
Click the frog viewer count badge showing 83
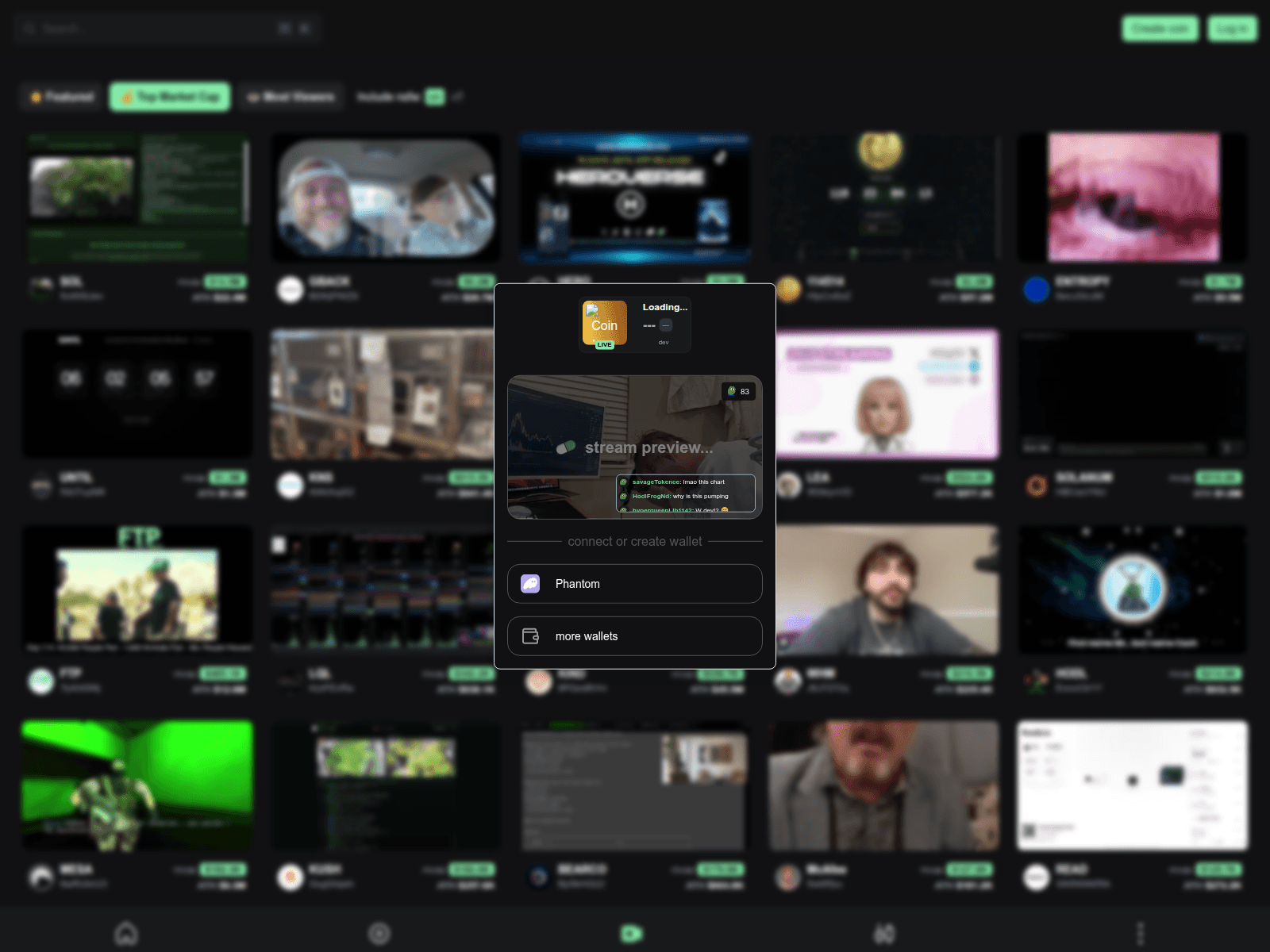[737, 391]
